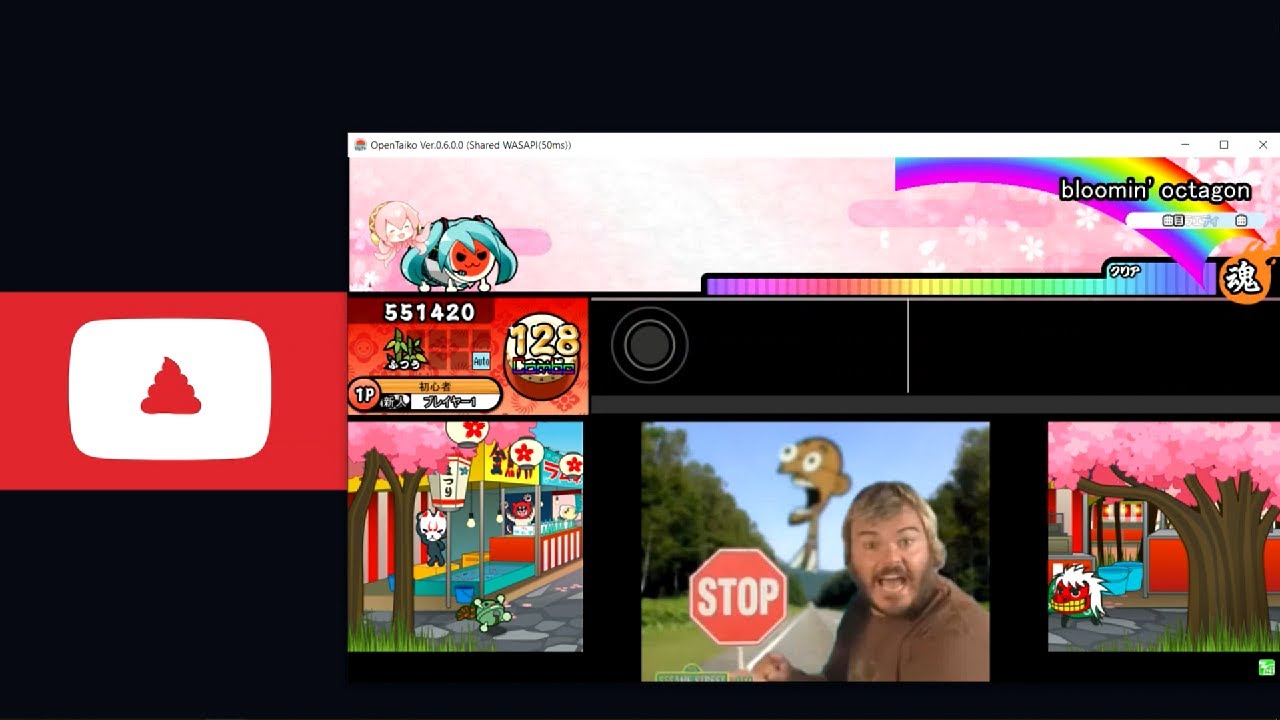The image size is (1280, 720).
Task: Click the small green icon at bottom right
Action: [1266, 667]
